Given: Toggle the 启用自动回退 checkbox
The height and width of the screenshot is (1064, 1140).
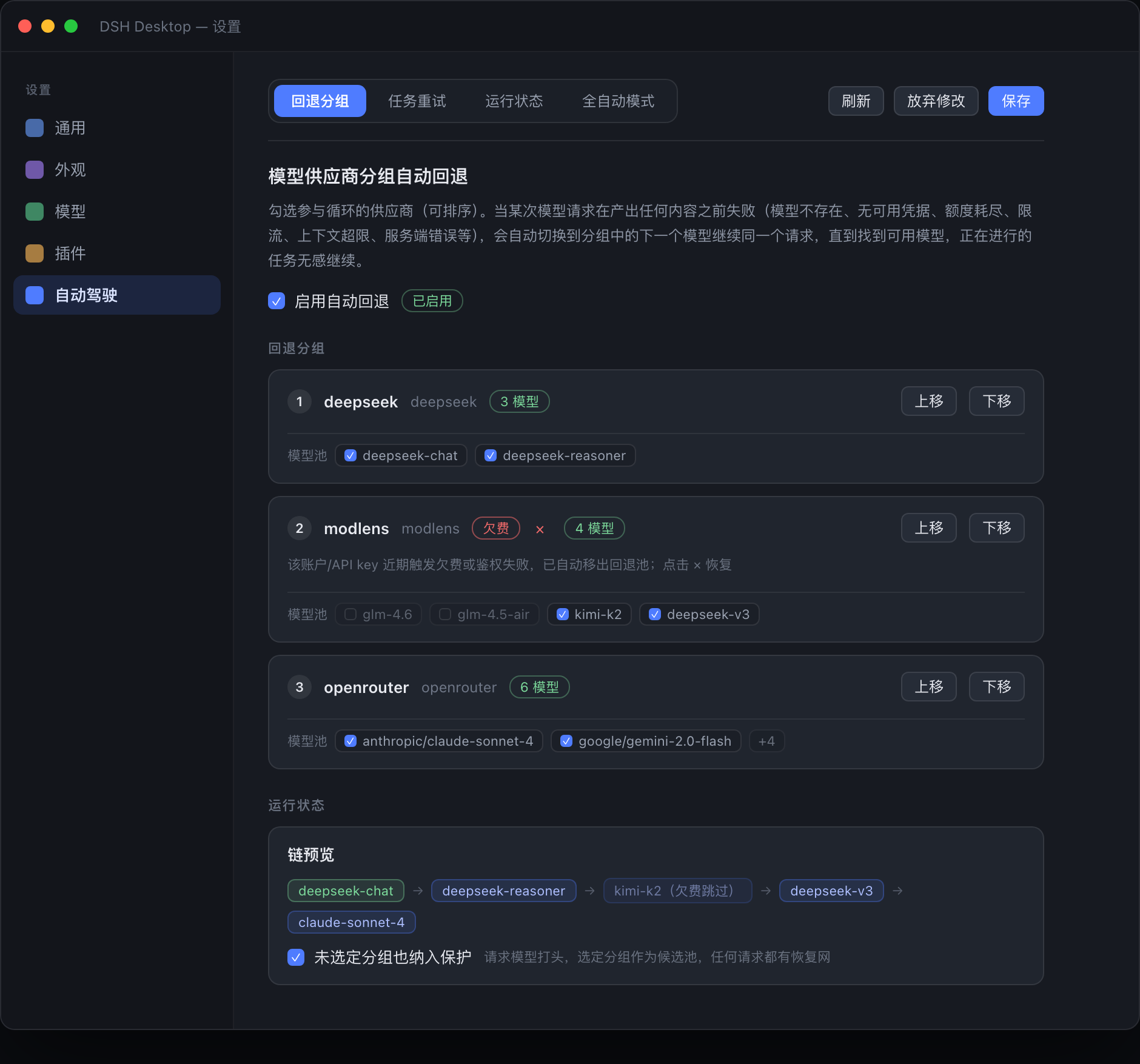Looking at the screenshot, I should [277, 301].
